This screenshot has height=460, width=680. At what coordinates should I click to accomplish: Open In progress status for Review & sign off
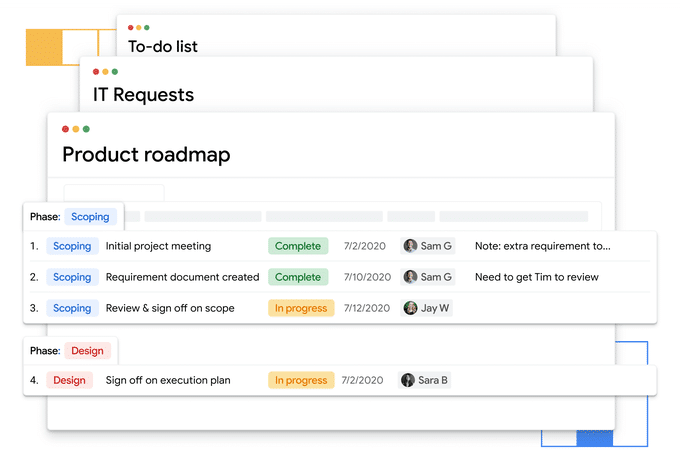[x=301, y=308]
